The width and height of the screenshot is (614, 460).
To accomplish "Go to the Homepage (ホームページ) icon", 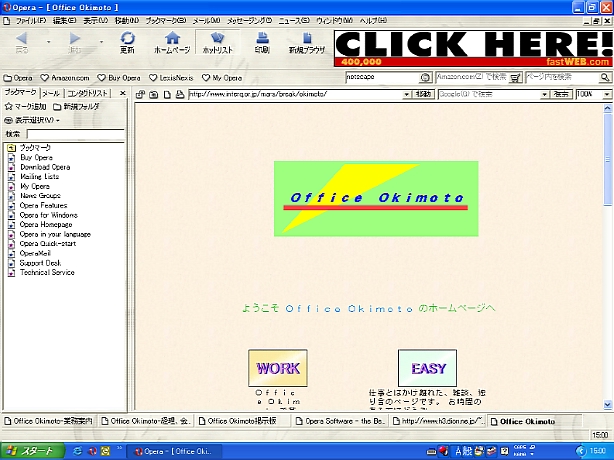I will (172, 43).
